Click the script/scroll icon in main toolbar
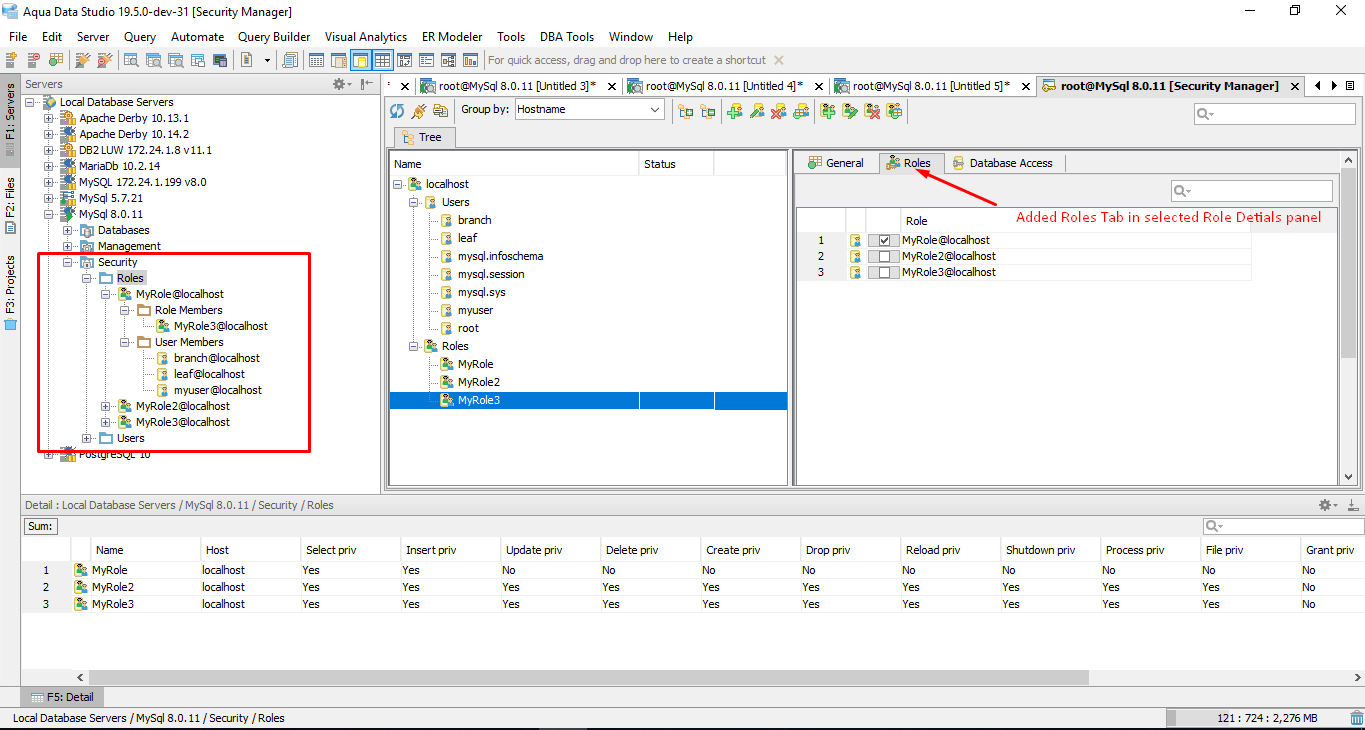 (290, 60)
